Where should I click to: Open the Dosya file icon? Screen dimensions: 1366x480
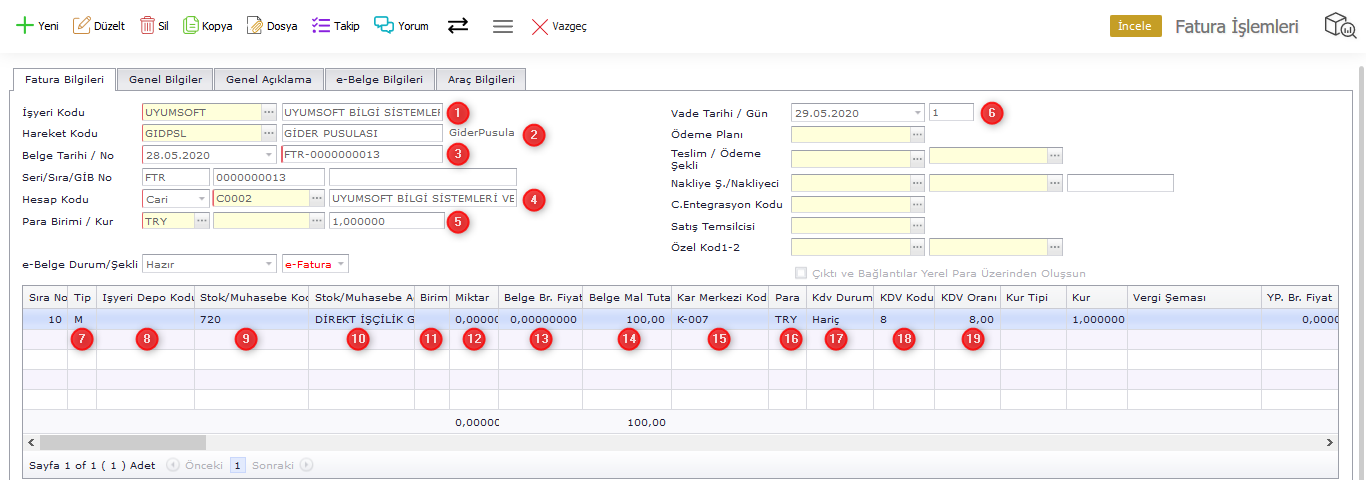click(254, 26)
